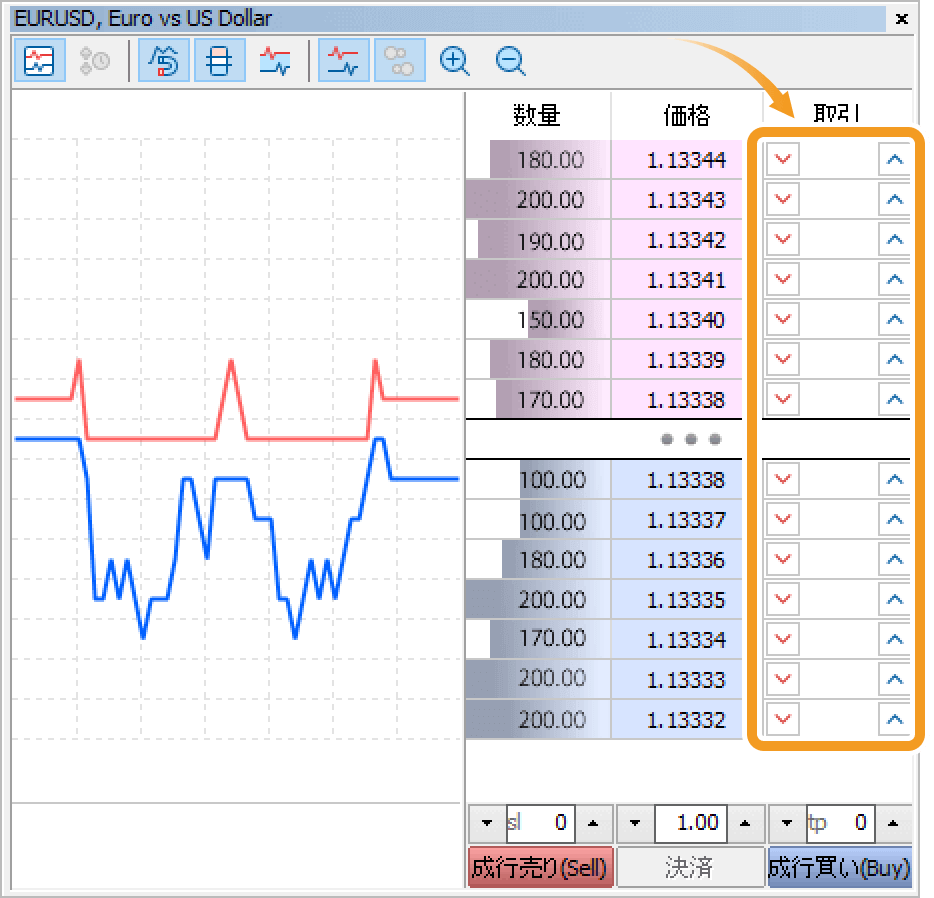
Task: Click the 成行買い(Buy) market buy button
Action: (x=840, y=867)
